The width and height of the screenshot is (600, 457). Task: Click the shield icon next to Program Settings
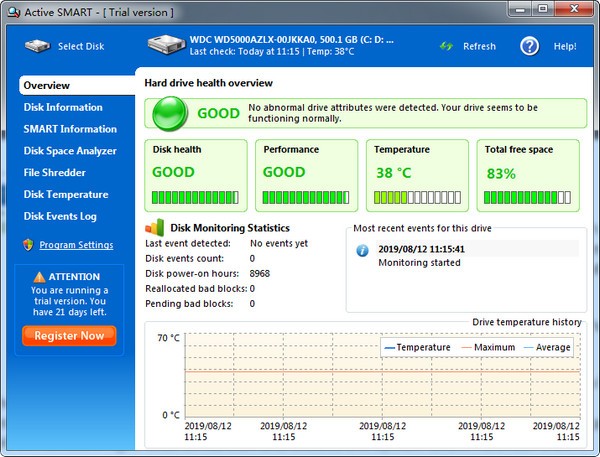tap(28, 245)
